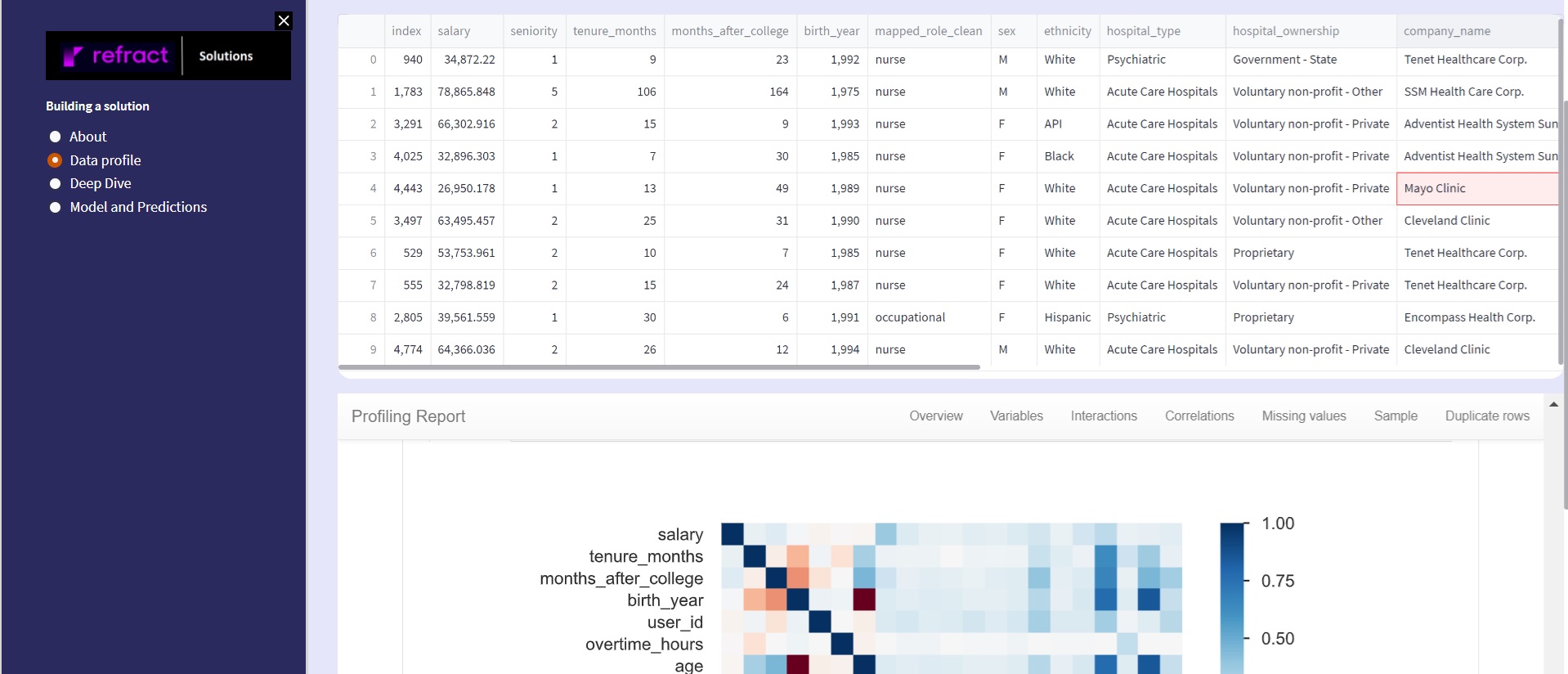Close the sidebar with the X icon
1568x674 pixels.
(x=284, y=20)
